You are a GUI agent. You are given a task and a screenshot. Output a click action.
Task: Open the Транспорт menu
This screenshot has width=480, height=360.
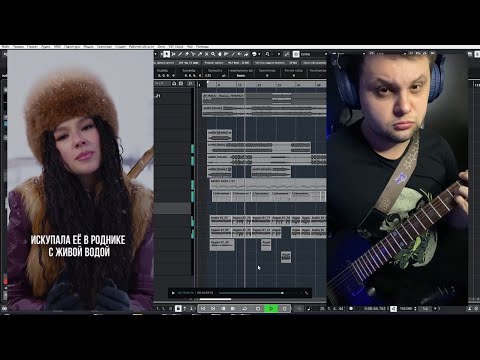click(104, 47)
